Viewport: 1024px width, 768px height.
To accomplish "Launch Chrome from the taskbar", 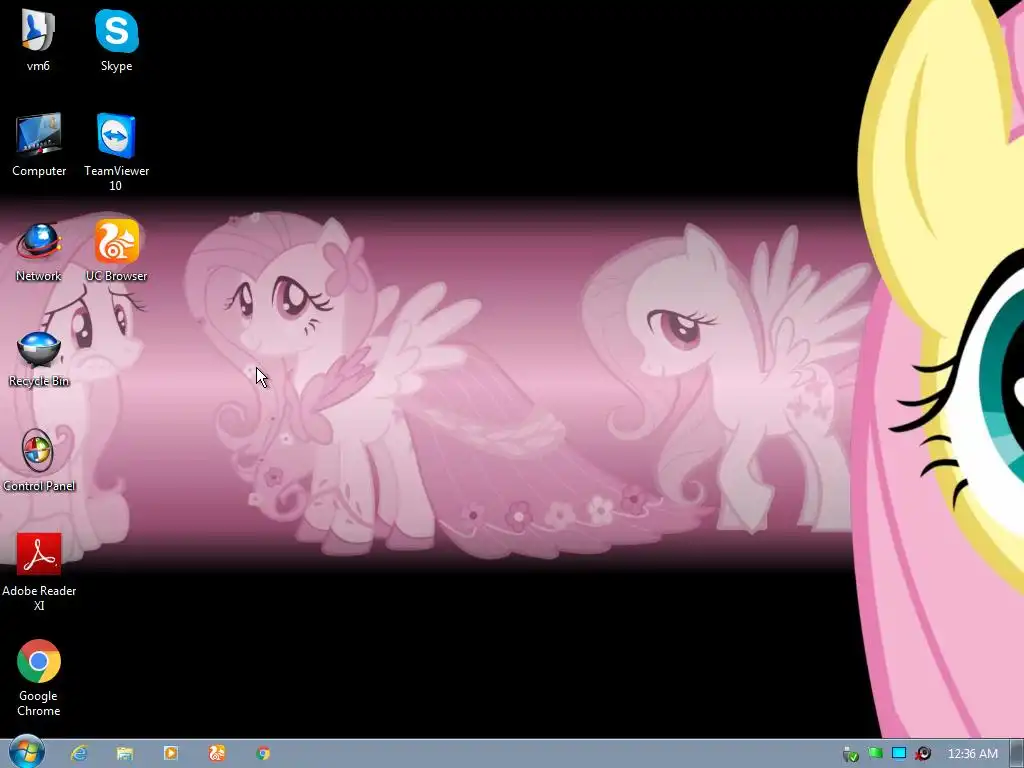I will (x=263, y=753).
